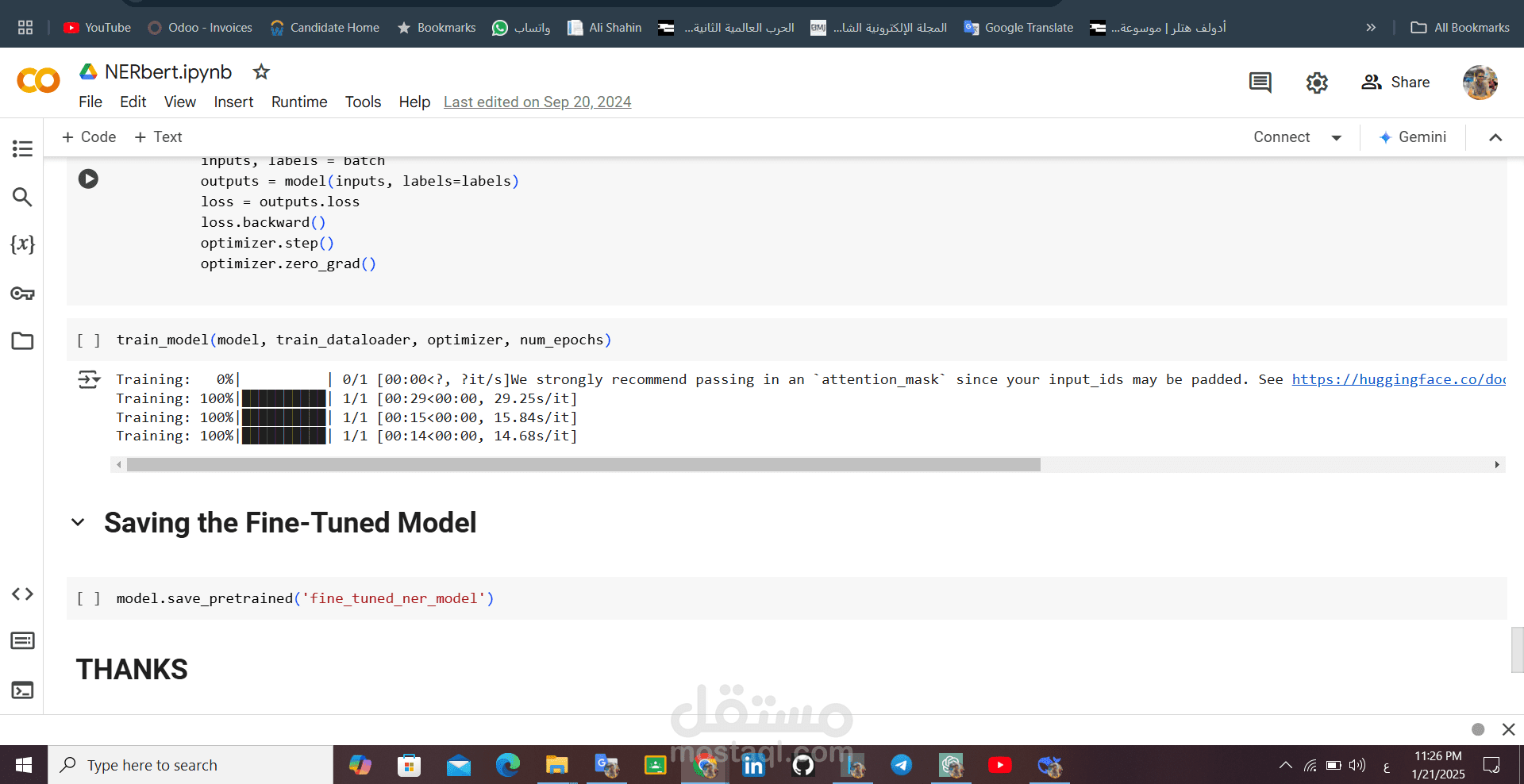Viewport: 1524px width, 784px height.
Task: Open the Tools menu
Action: [363, 102]
